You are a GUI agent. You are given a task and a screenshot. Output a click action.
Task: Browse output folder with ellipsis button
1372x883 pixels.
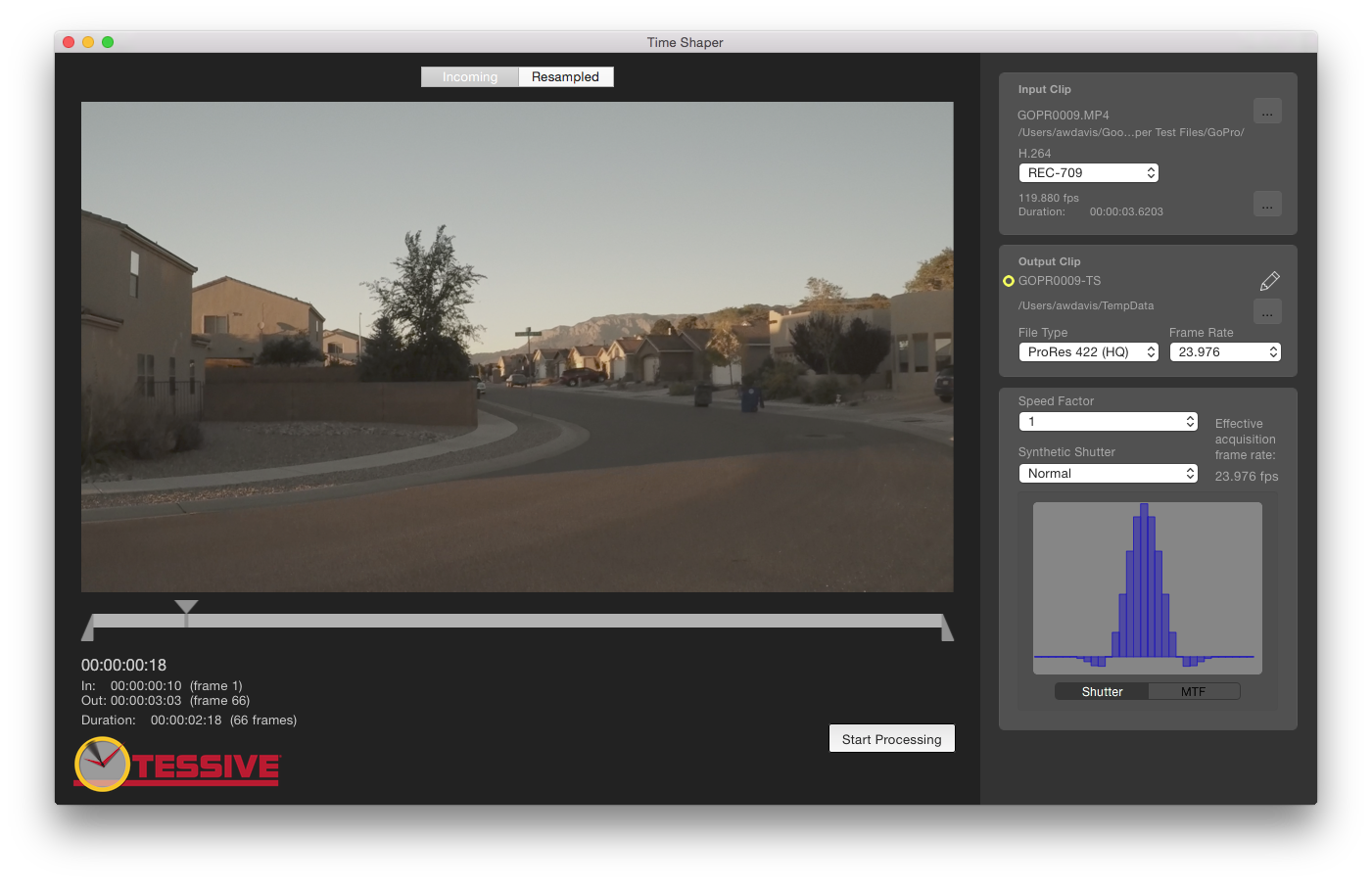(x=1267, y=311)
